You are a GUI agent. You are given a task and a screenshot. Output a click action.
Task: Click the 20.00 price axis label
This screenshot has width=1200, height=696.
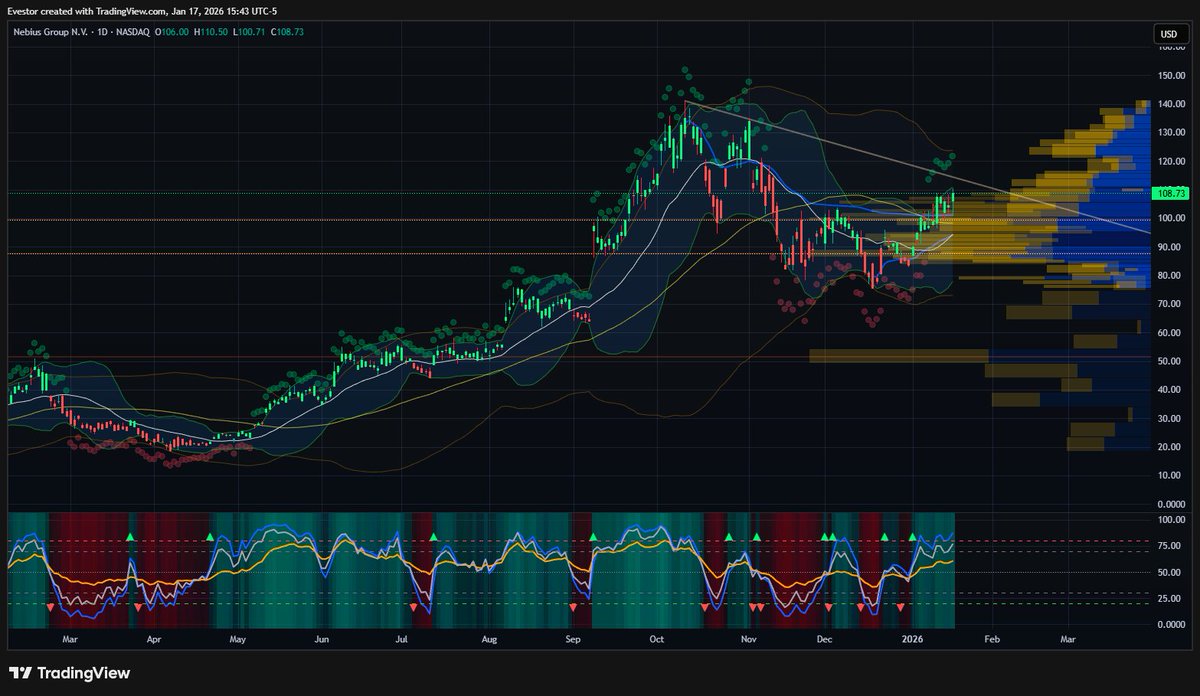pyautogui.click(x=1172, y=447)
